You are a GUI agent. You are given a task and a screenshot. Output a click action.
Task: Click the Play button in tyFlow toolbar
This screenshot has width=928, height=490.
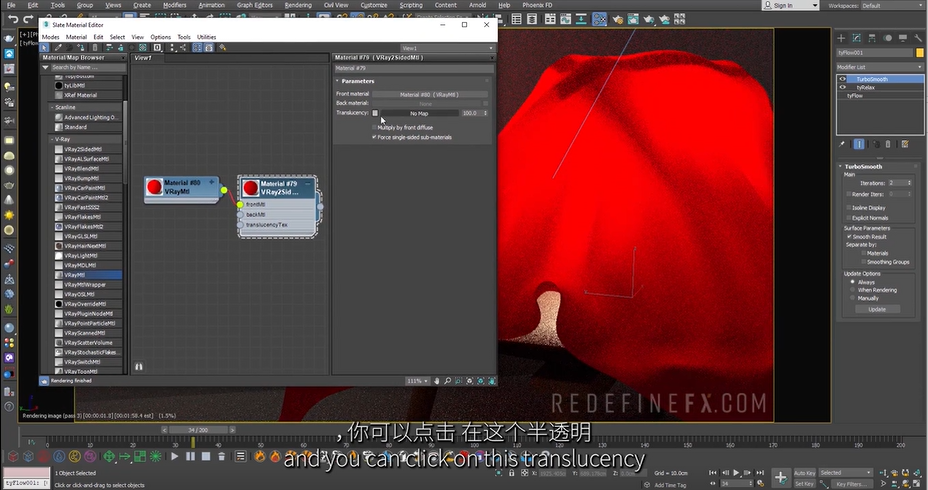(x=175, y=456)
